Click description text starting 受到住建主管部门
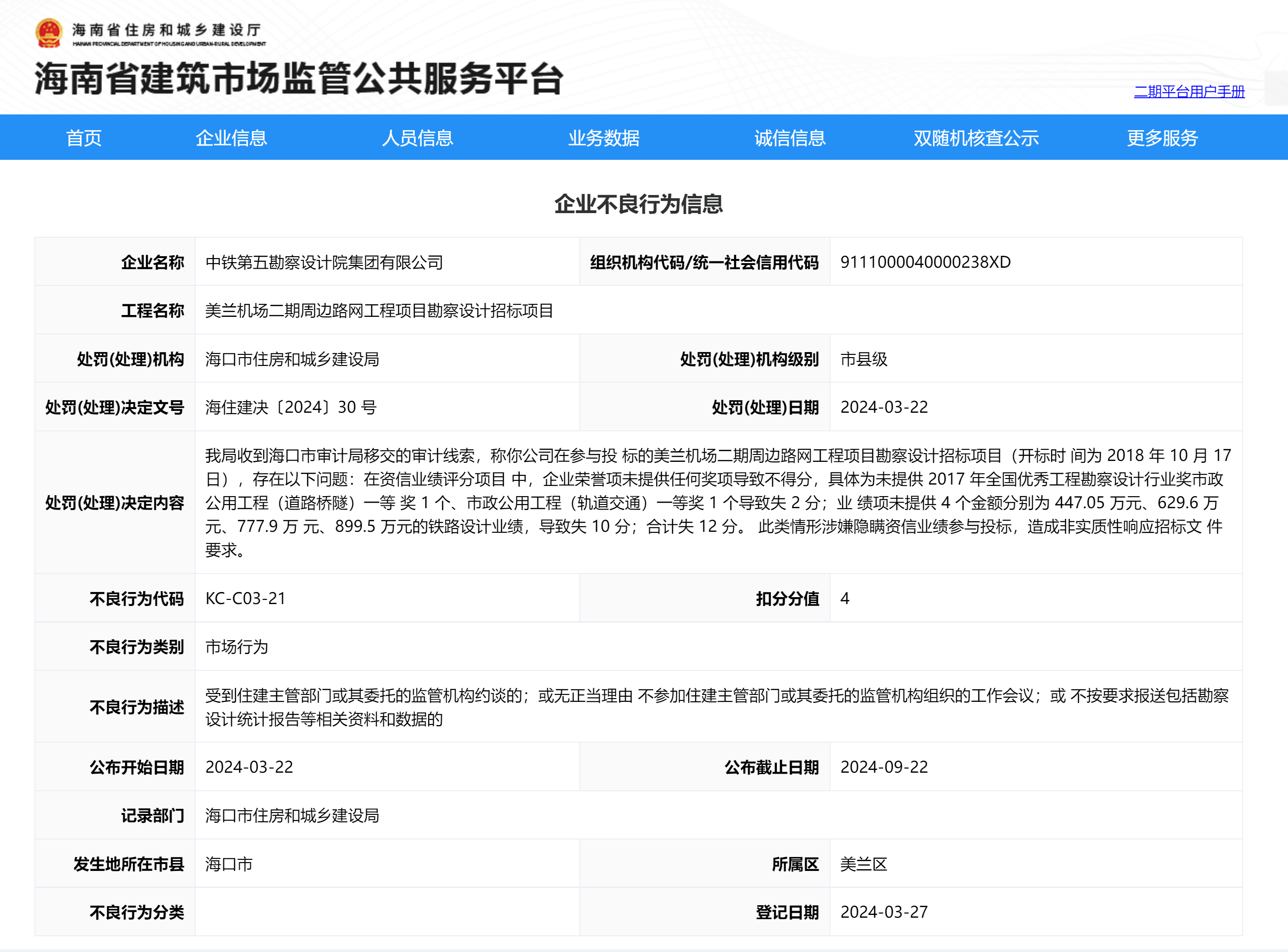The width and height of the screenshot is (1288, 952). (x=717, y=707)
